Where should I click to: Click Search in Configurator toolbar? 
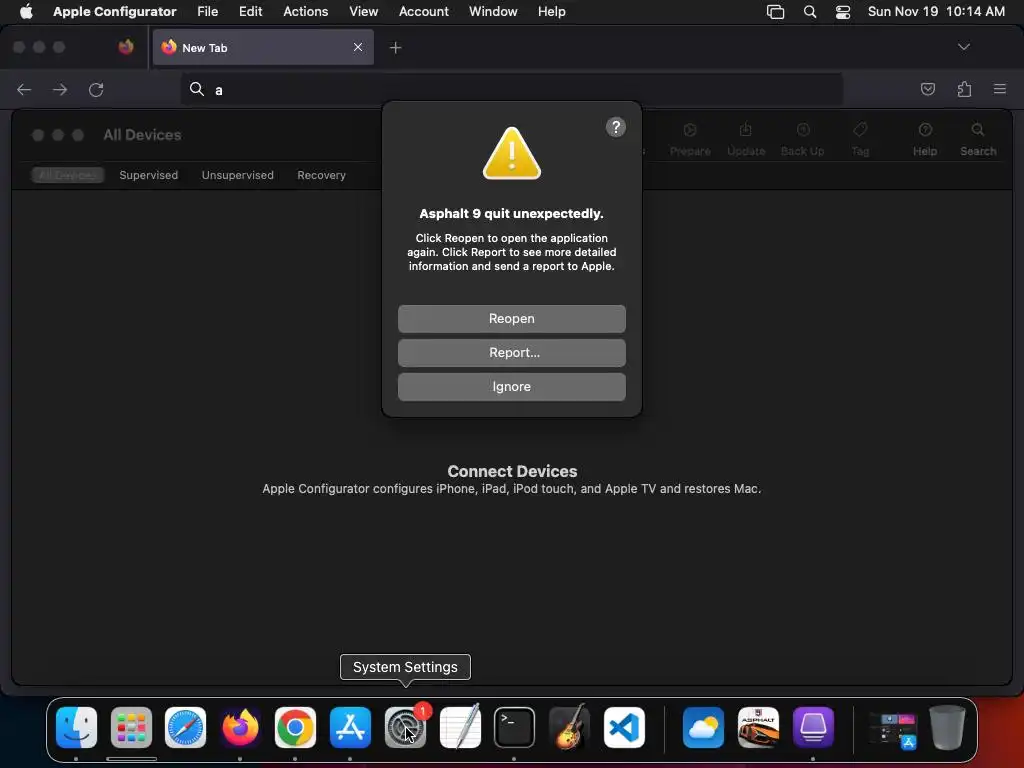pos(978,140)
